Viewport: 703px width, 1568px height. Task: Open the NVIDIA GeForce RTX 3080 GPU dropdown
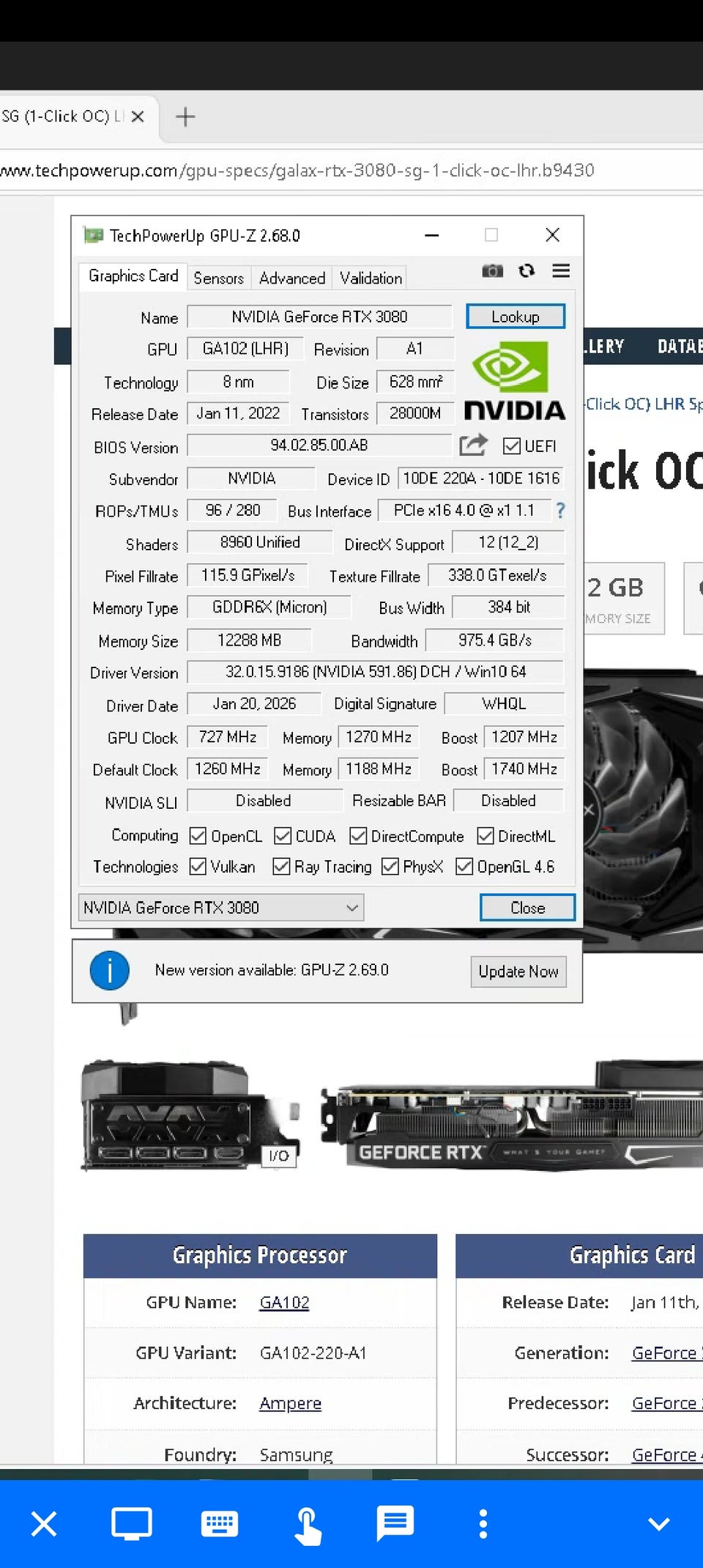[x=220, y=907]
